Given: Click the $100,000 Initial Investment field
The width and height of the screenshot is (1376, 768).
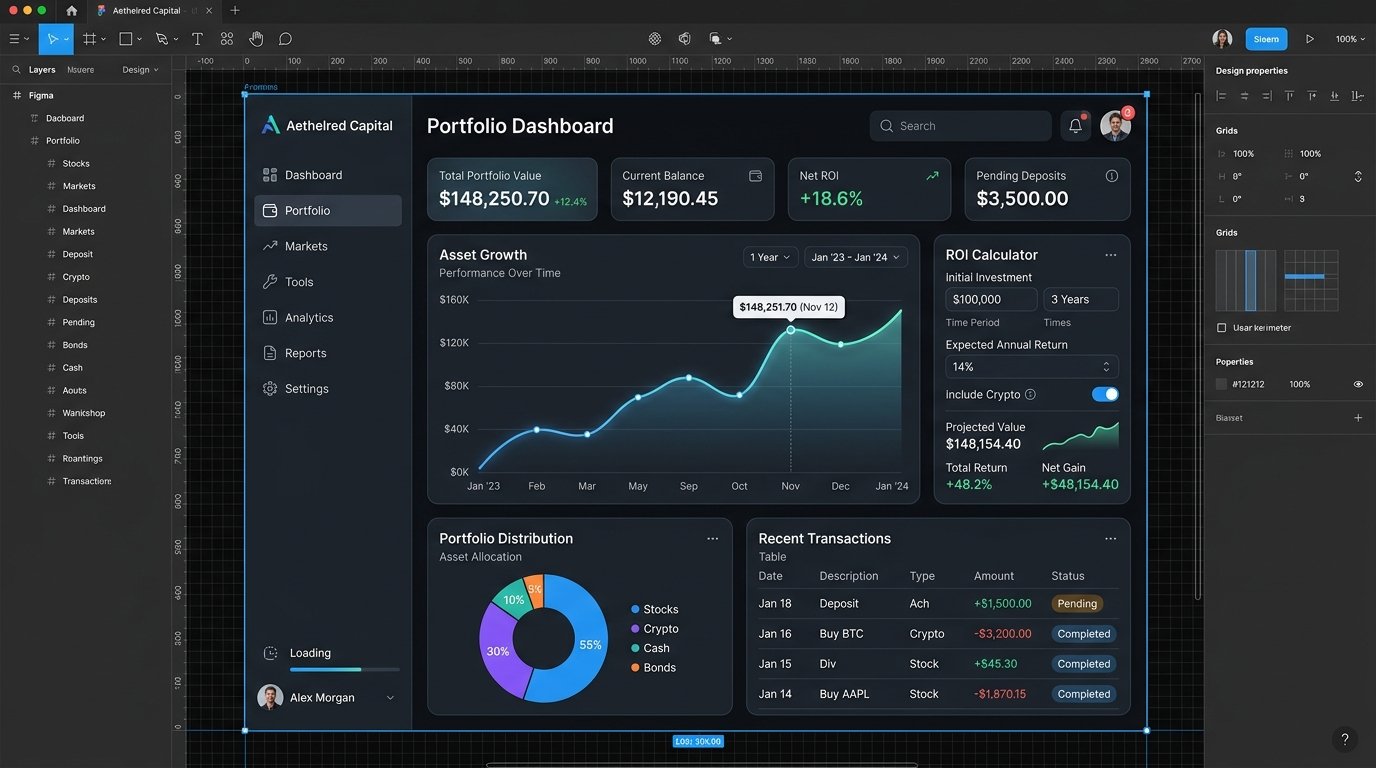Looking at the screenshot, I should coord(991,299).
